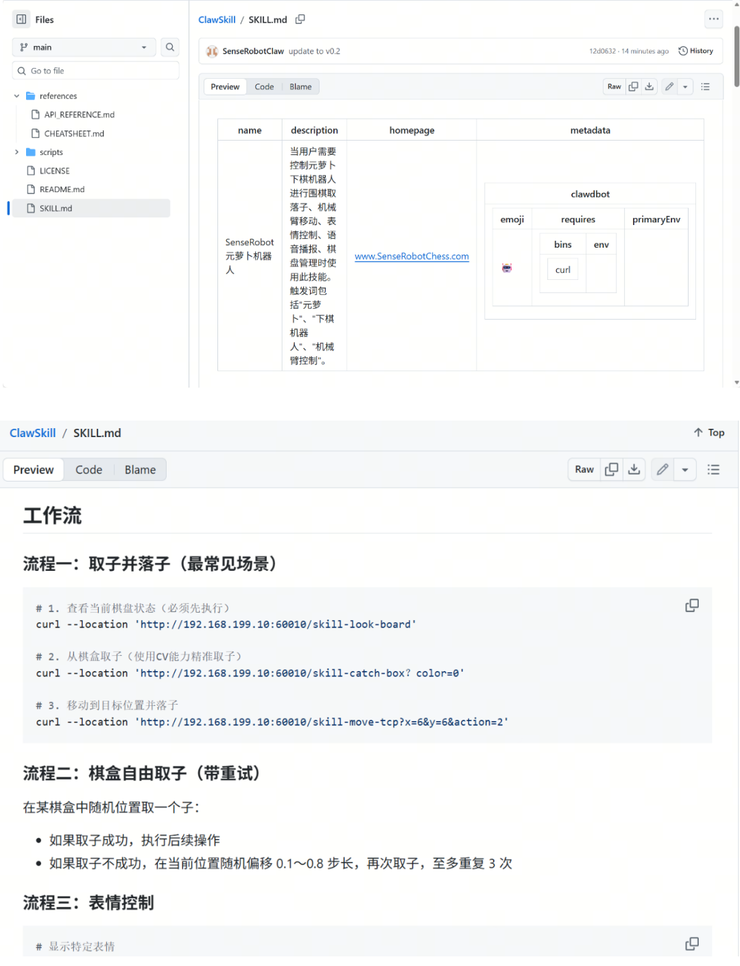Click the search magnifier beside the branch selector
The image size is (740, 966).
point(170,47)
